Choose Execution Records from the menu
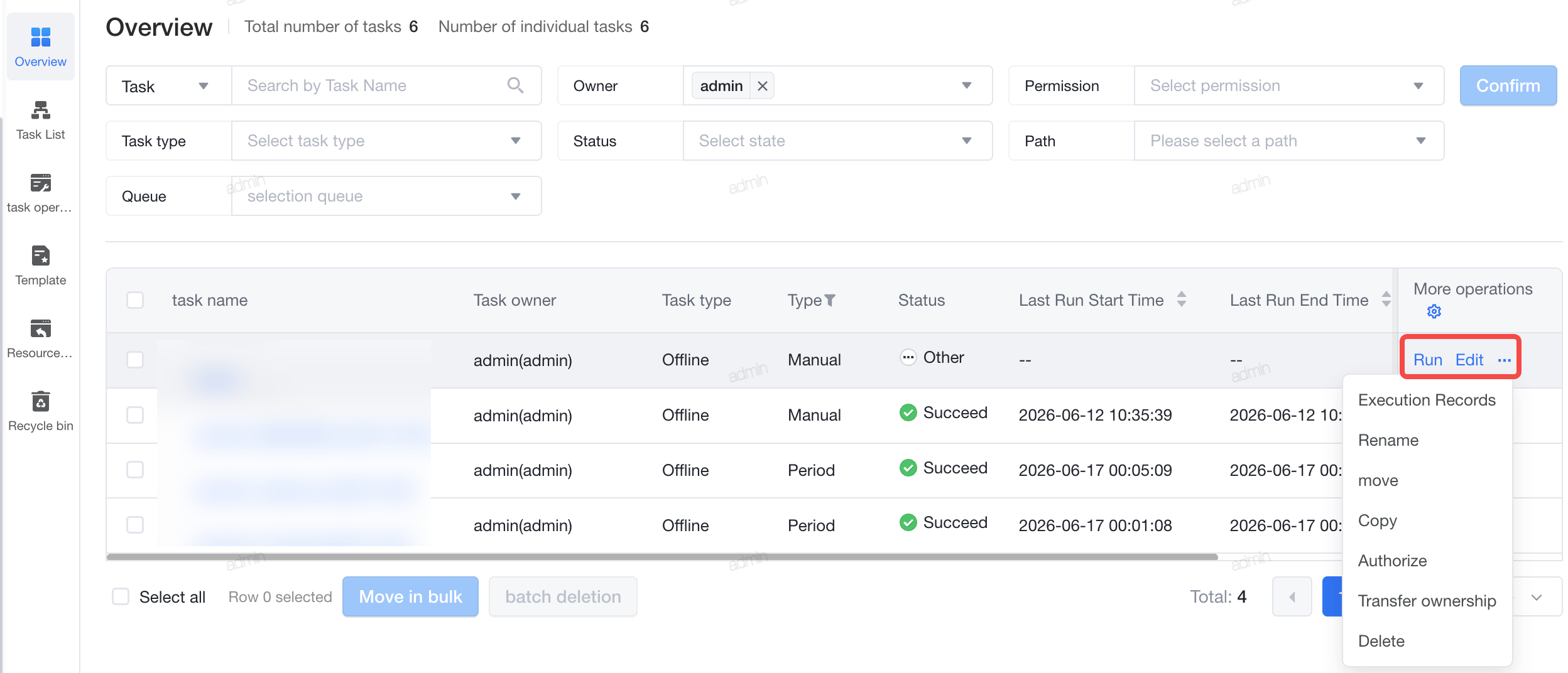Image resolution: width=1568 pixels, height=673 pixels. (1427, 400)
